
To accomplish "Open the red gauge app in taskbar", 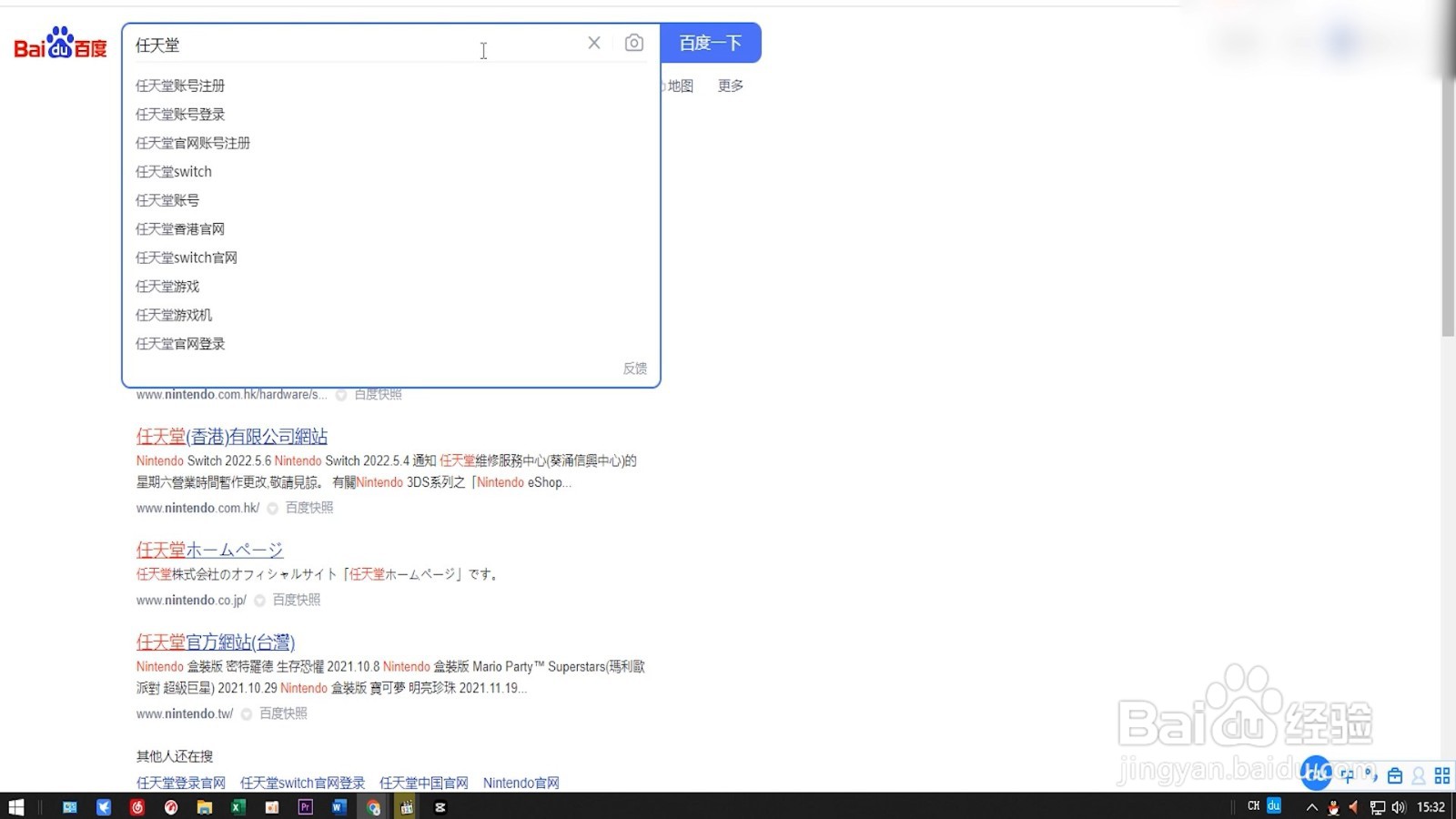I will (171, 806).
